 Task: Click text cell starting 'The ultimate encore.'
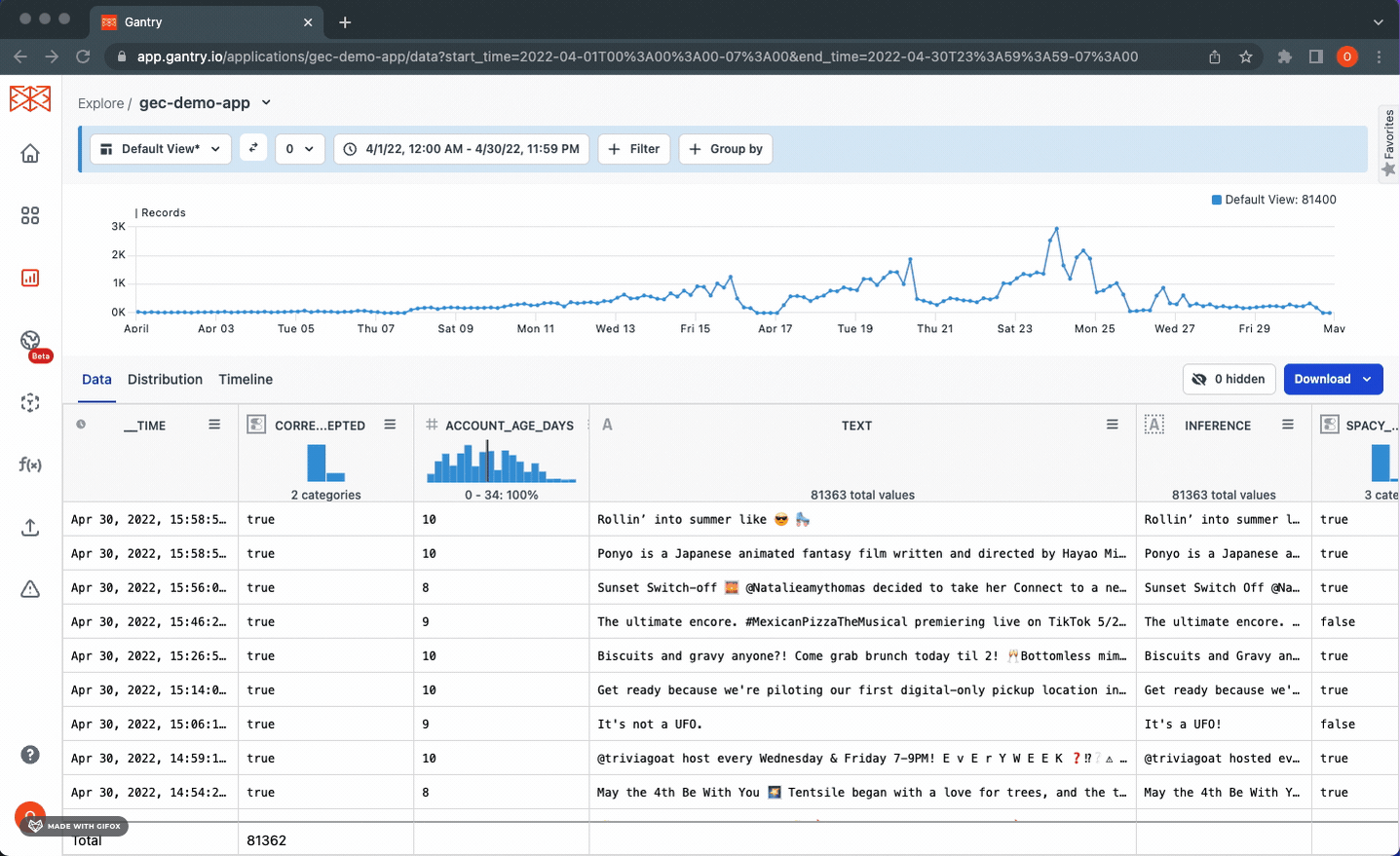pyautogui.click(x=861, y=621)
